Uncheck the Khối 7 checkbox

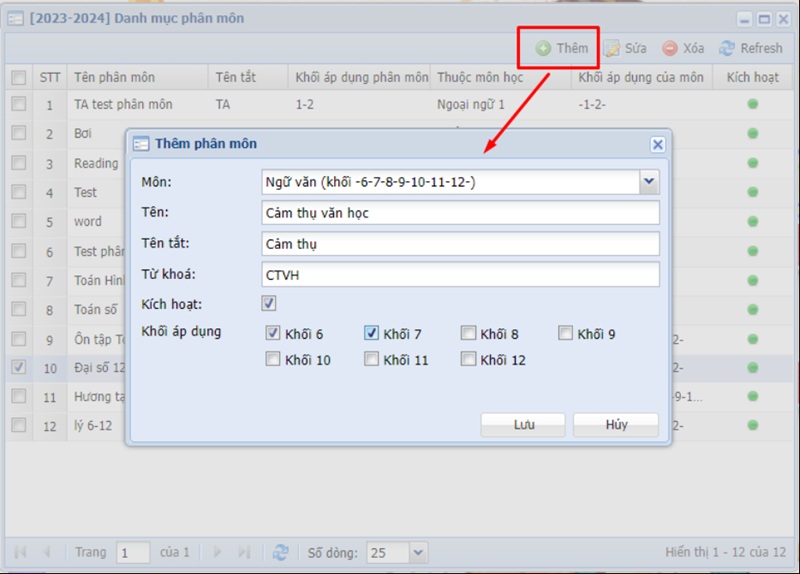pyautogui.click(x=371, y=333)
